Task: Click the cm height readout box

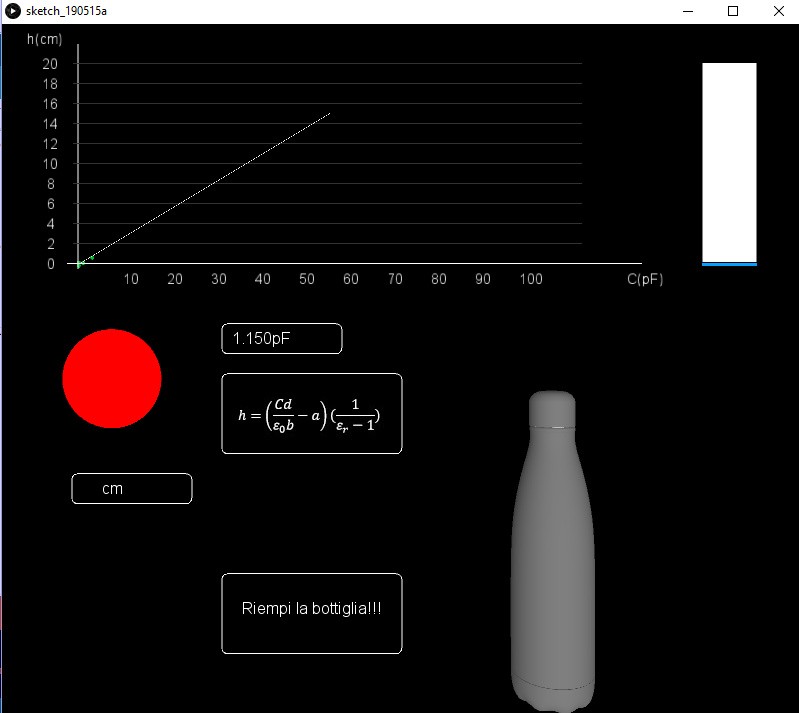Action: click(132, 489)
